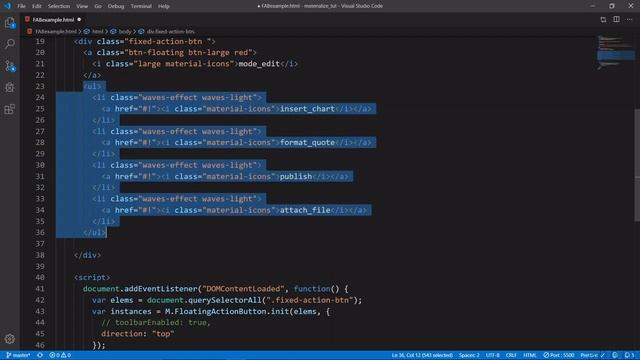Open the Selection menu
The image size is (640, 360).
[x=59, y=6]
